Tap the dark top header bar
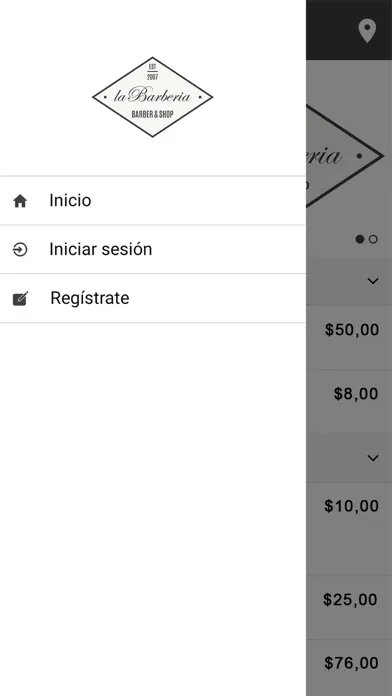 pyautogui.click(x=349, y=30)
